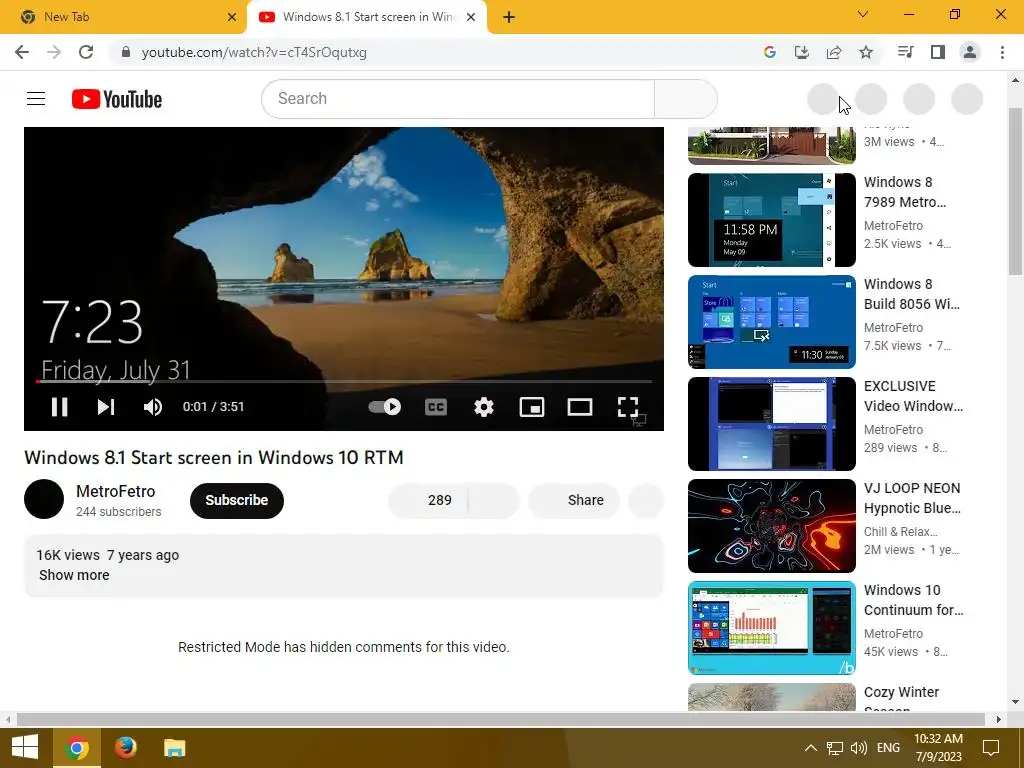Image resolution: width=1024 pixels, height=768 pixels.
Task: Skip to the next video
Action: [106, 407]
